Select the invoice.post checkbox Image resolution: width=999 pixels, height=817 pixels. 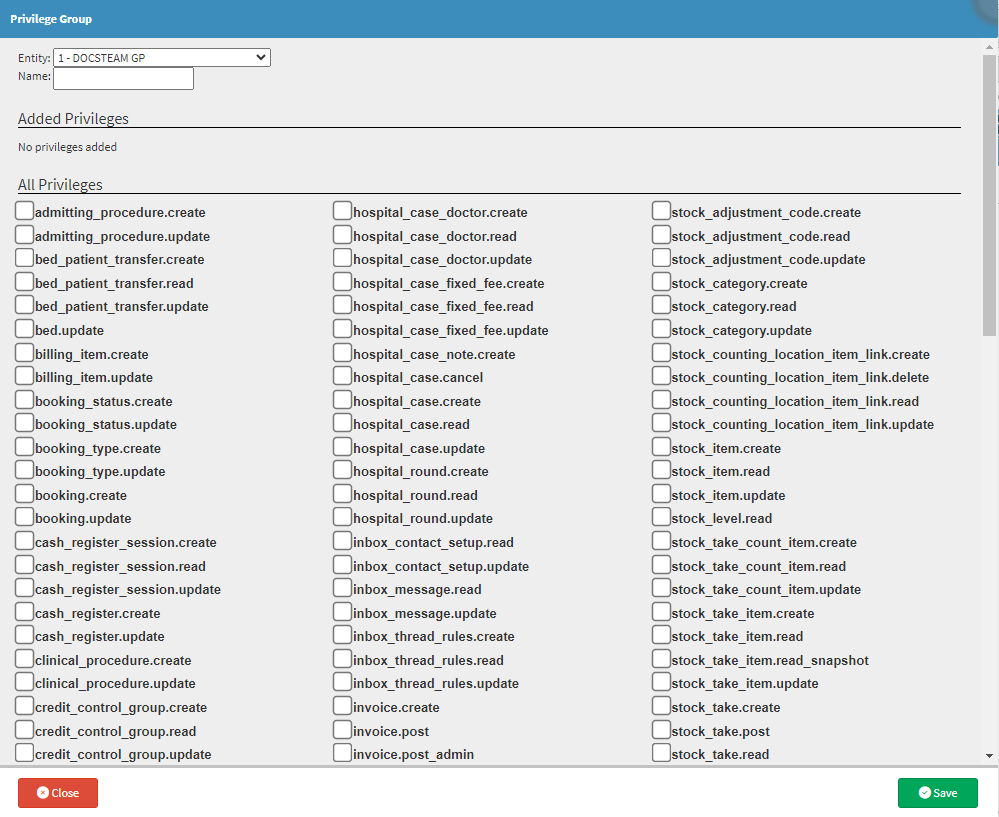click(342, 730)
